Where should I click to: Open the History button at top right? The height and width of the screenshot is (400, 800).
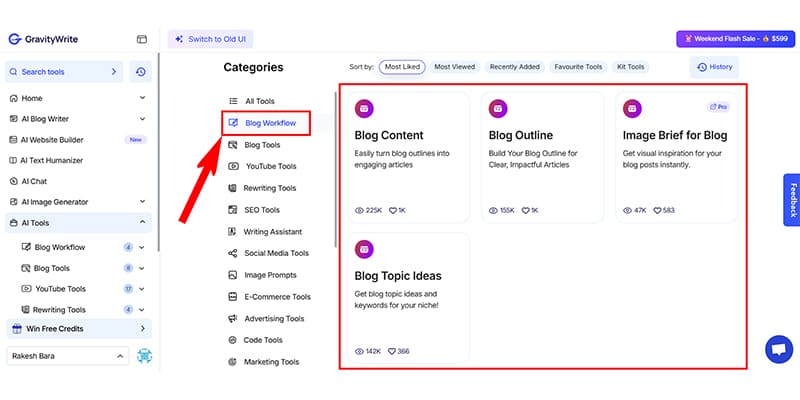point(714,67)
